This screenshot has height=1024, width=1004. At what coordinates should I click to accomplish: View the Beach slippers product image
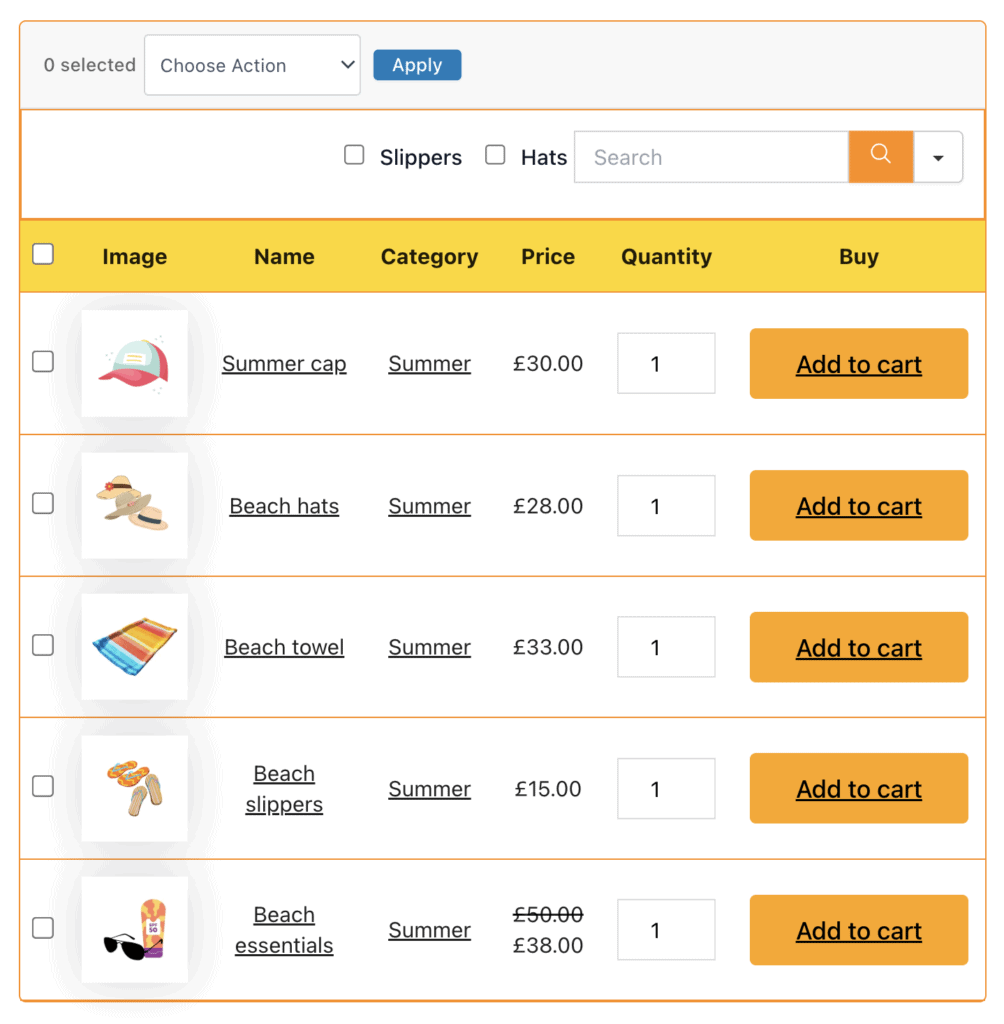[x=134, y=788]
